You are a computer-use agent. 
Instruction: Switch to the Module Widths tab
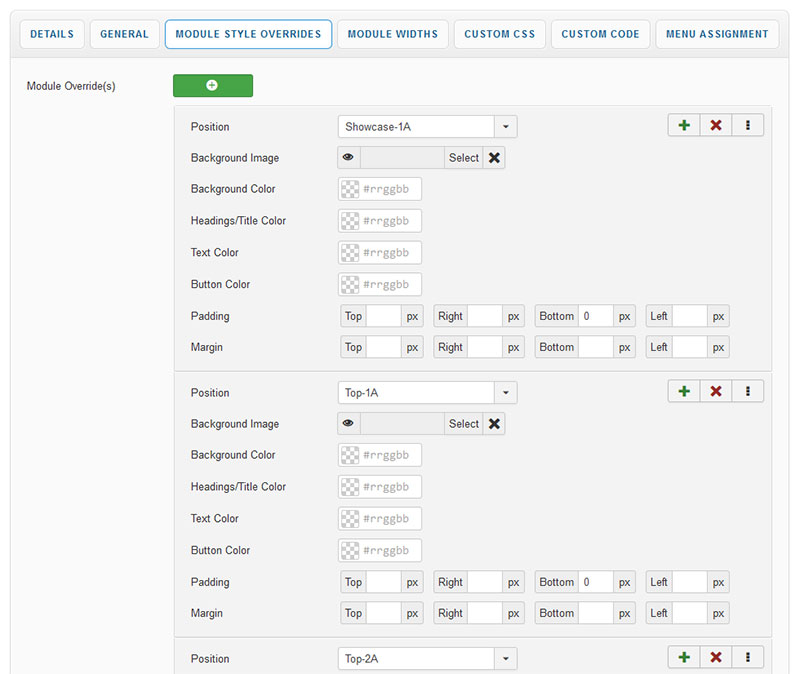tap(392, 34)
